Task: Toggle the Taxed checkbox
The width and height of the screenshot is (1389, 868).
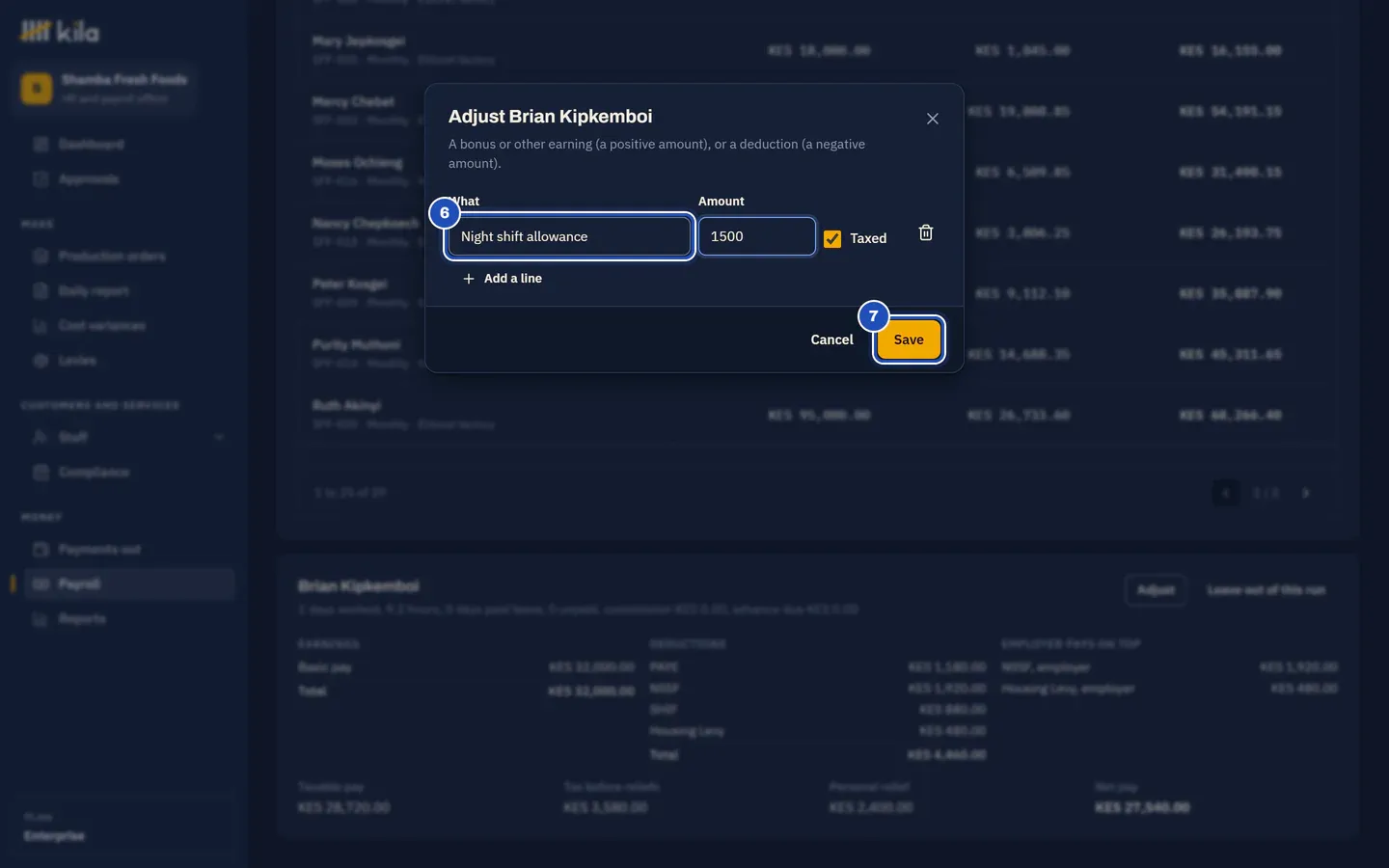Action: coord(832,238)
